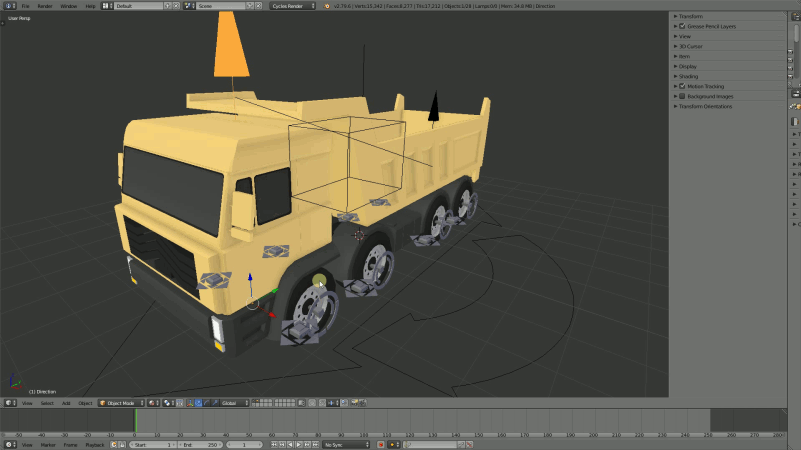Viewport: 801px width, 450px height.
Task: Click the current frame field
Action: [x=244, y=445]
